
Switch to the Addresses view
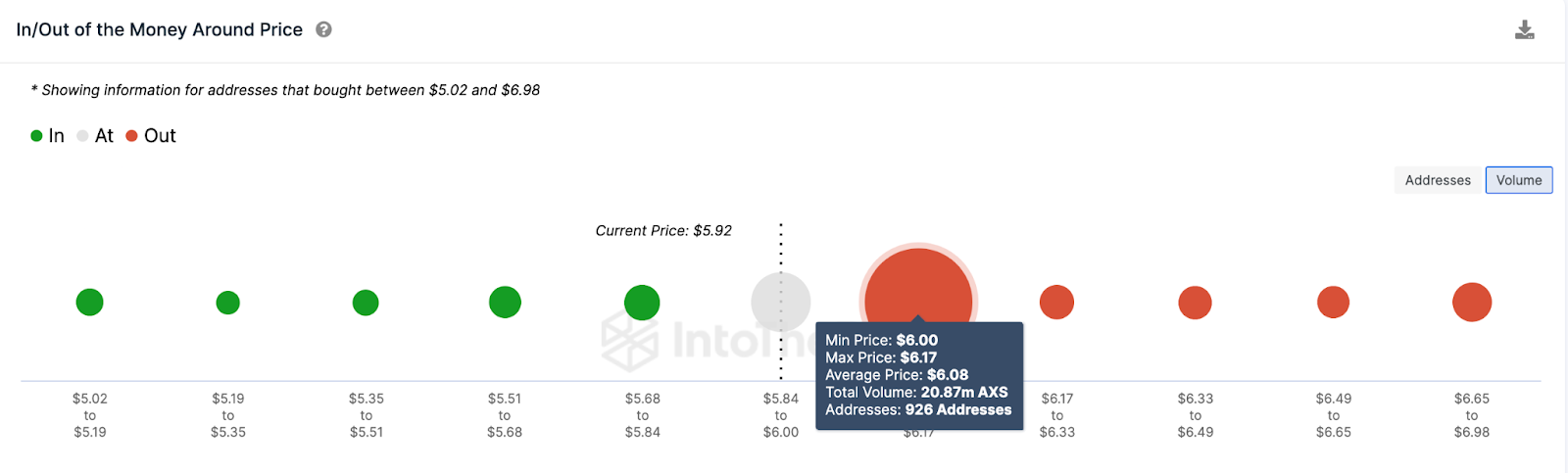[x=1438, y=180]
